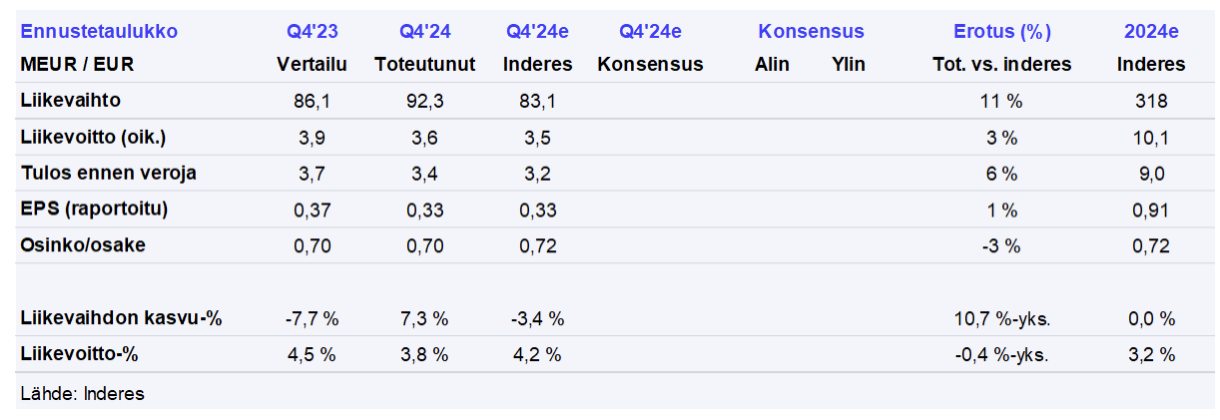Screen dimensions: 1220x420
Task: Click the Lähde: Inderes source text
Action: click(83, 394)
